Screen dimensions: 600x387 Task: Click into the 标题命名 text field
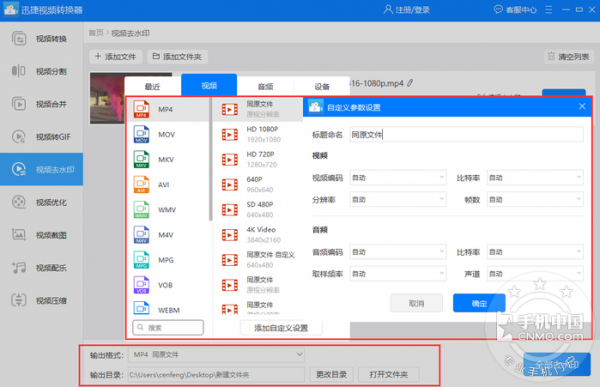[466, 134]
